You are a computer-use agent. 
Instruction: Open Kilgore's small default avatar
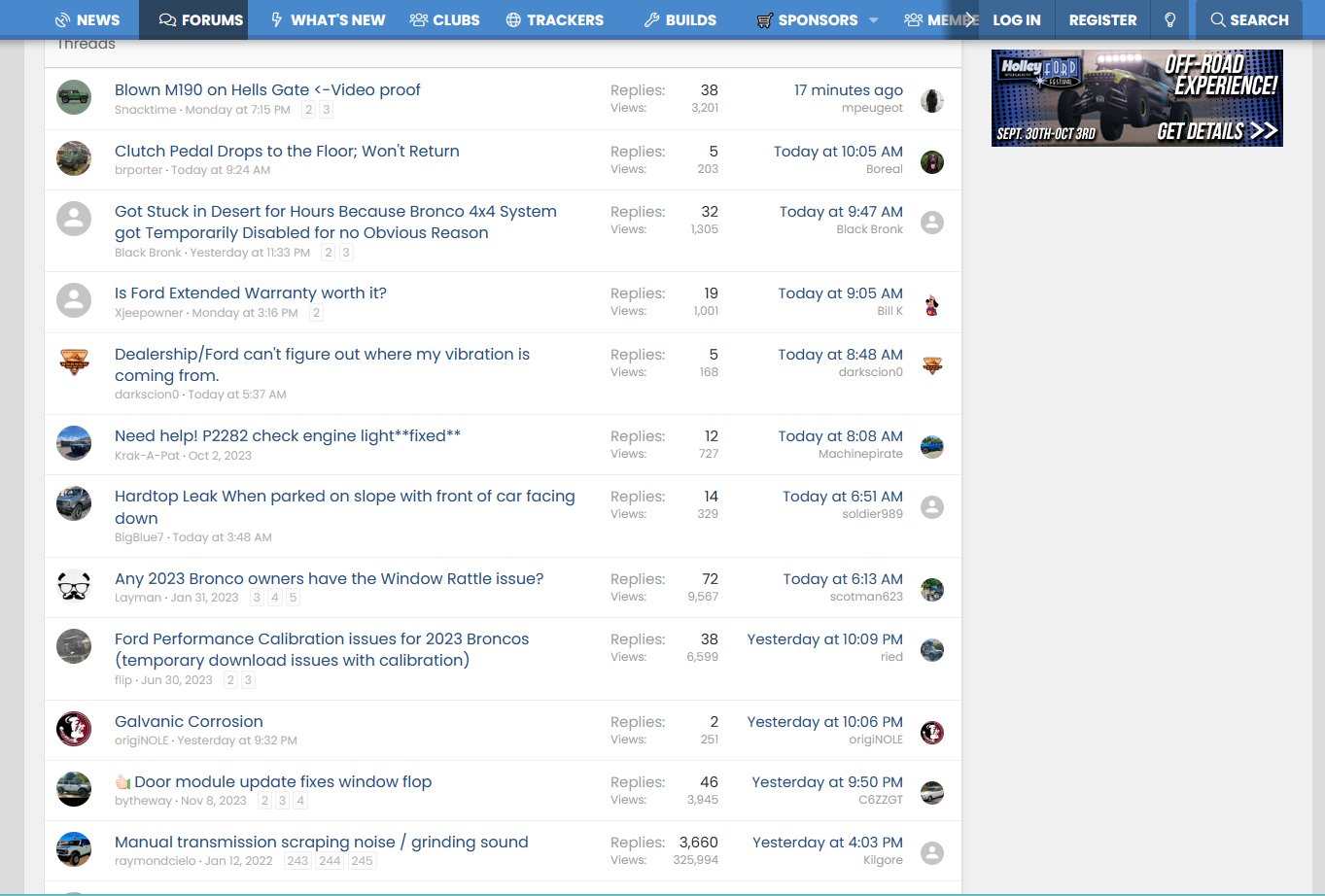[x=932, y=853]
